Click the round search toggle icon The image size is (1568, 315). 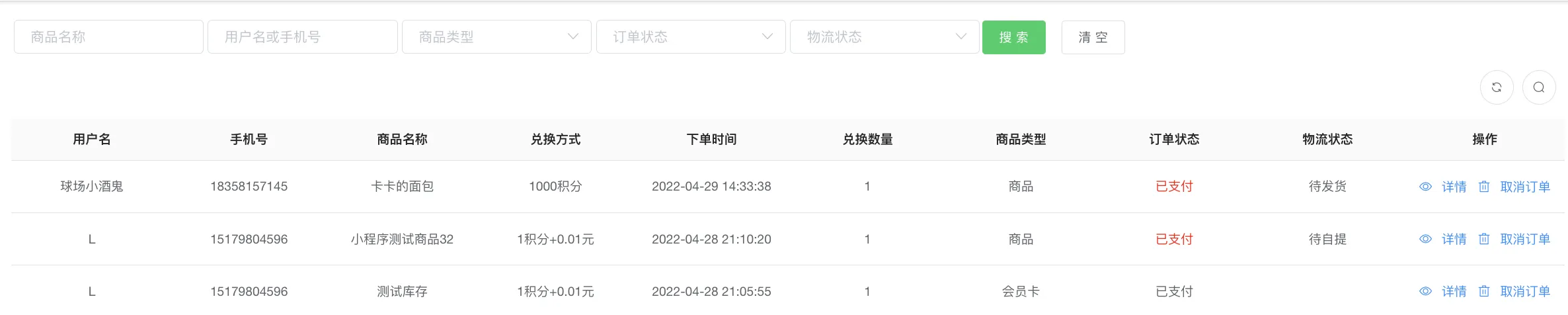pos(1539,87)
